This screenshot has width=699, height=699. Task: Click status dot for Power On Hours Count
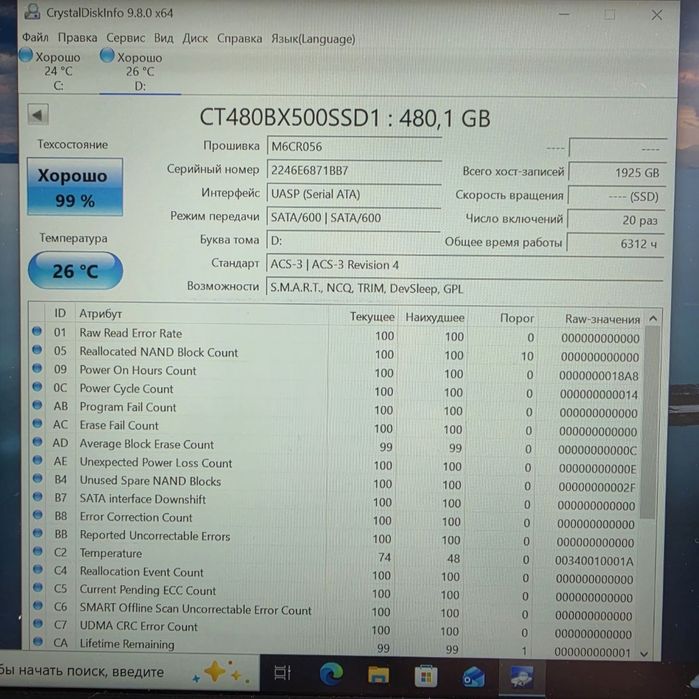pyautogui.click(x=37, y=368)
